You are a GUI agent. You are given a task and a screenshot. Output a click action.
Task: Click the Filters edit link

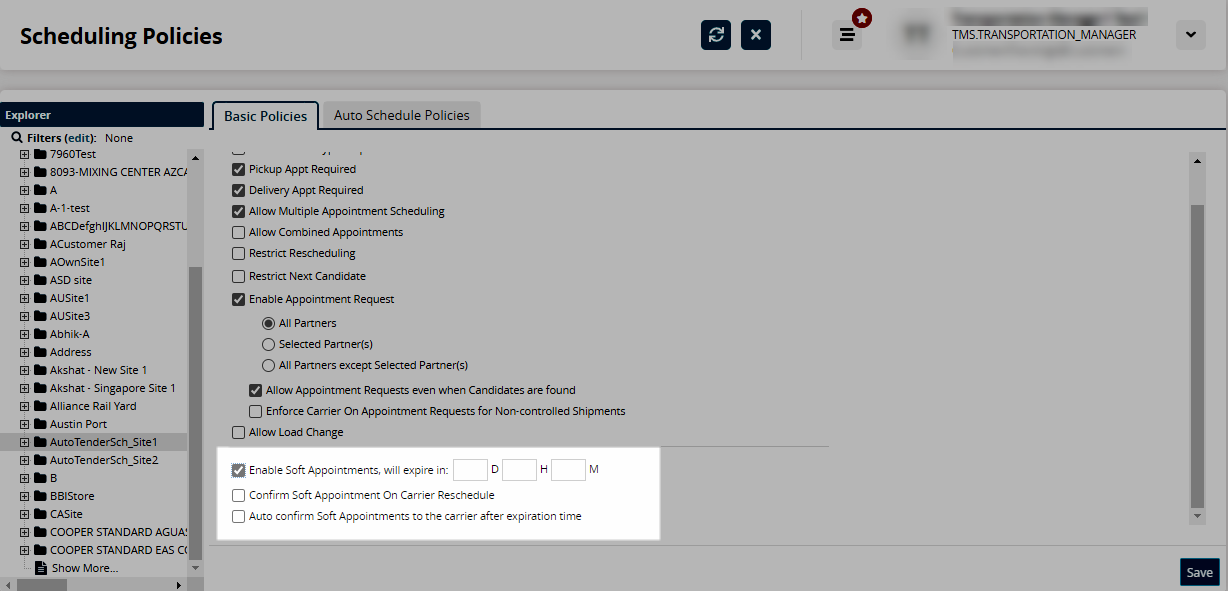[x=80, y=138]
